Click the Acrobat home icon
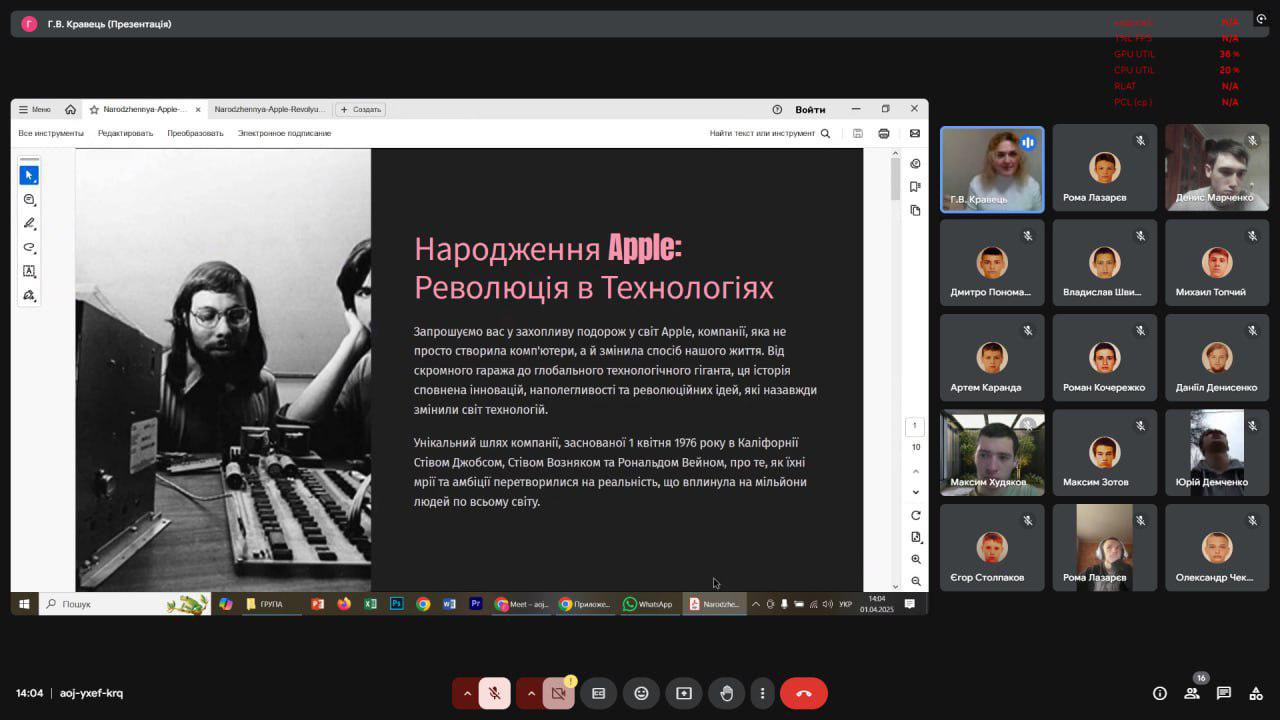 coord(70,110)
